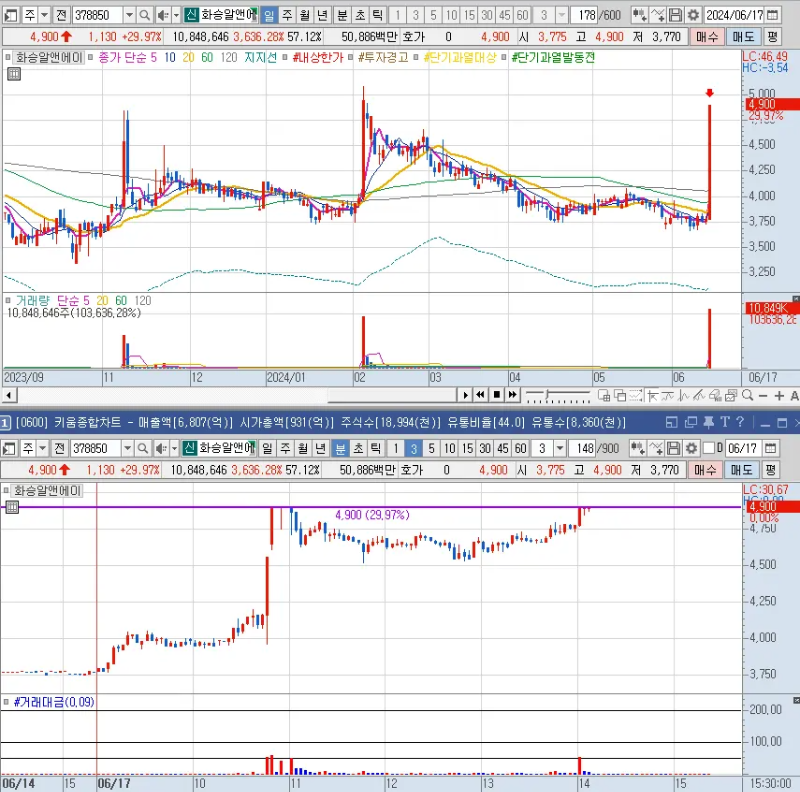Click the scroll-left arrow of the chart scrollbar

click(9, 395)
